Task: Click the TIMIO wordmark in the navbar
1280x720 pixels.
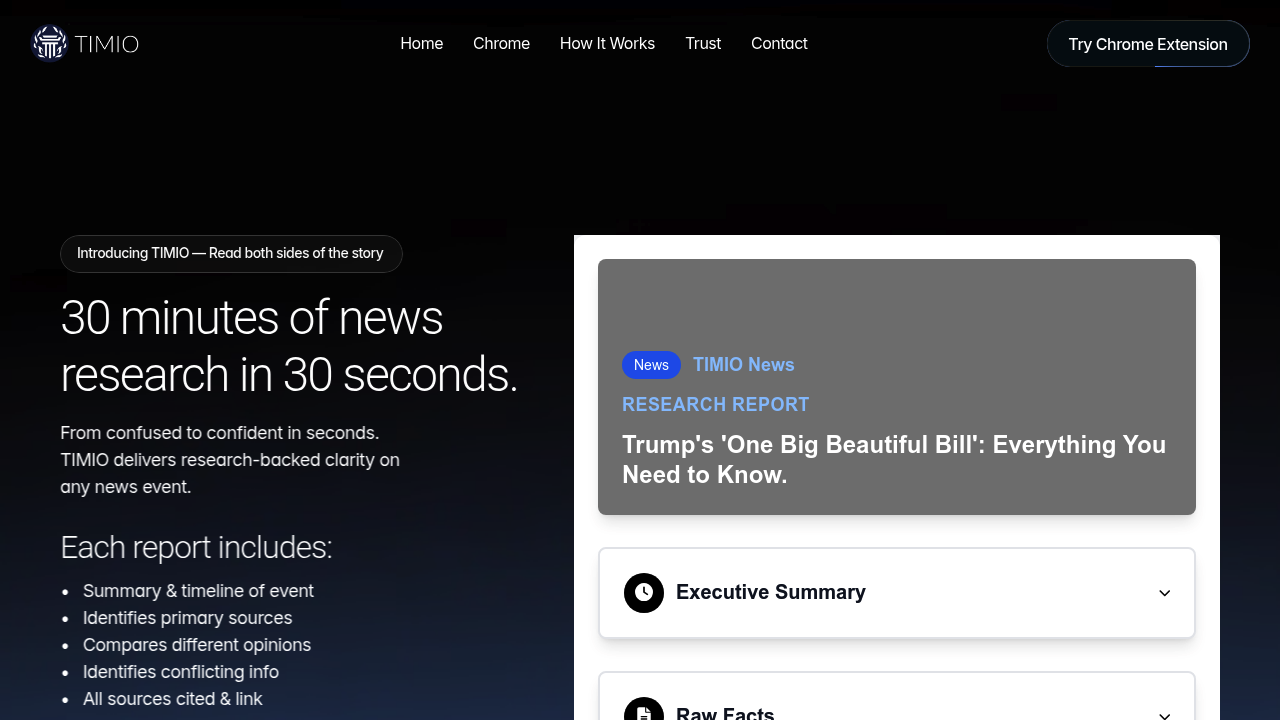Action: (x=106, y=43)
